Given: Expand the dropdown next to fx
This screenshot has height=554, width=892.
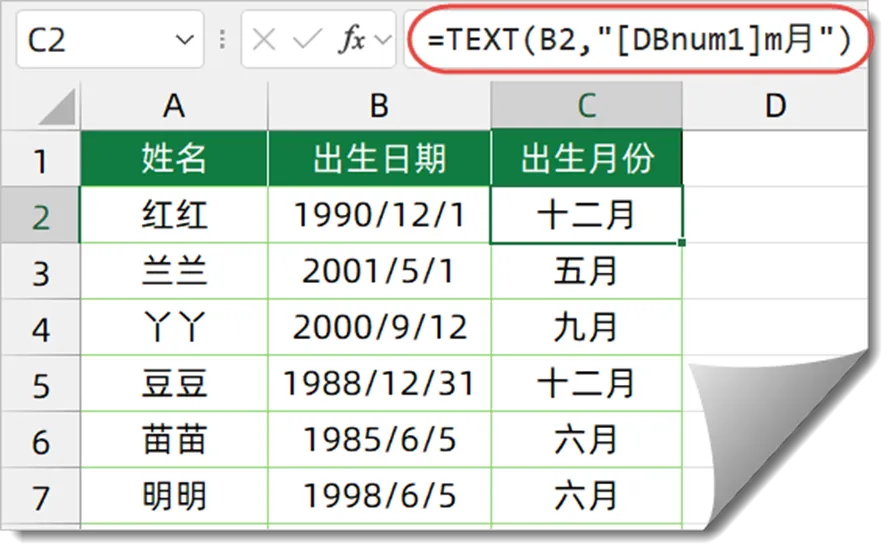Looking at the screenshot, I should pyautogui.click(x=383, y=40).
